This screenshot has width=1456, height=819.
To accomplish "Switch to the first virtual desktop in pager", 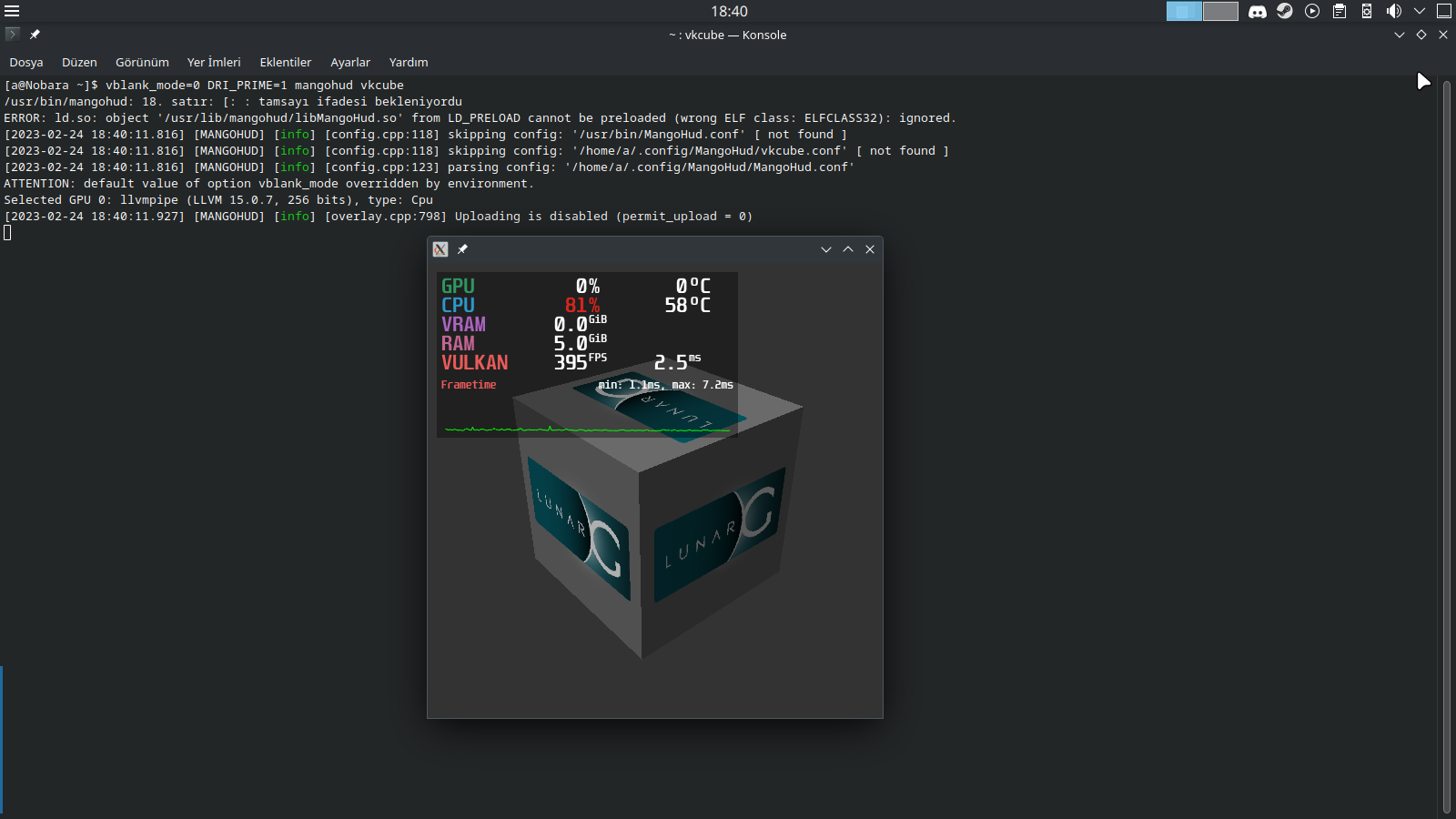I will click(x=1184, y=11).
